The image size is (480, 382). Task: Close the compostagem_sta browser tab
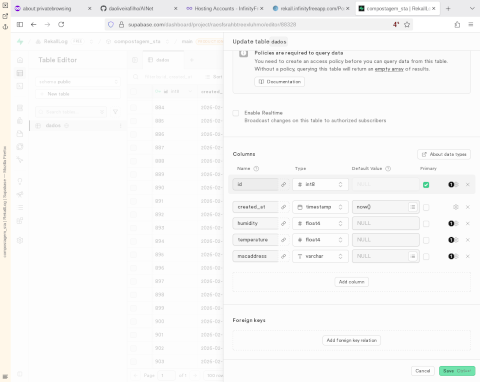[x=434, y=8]
